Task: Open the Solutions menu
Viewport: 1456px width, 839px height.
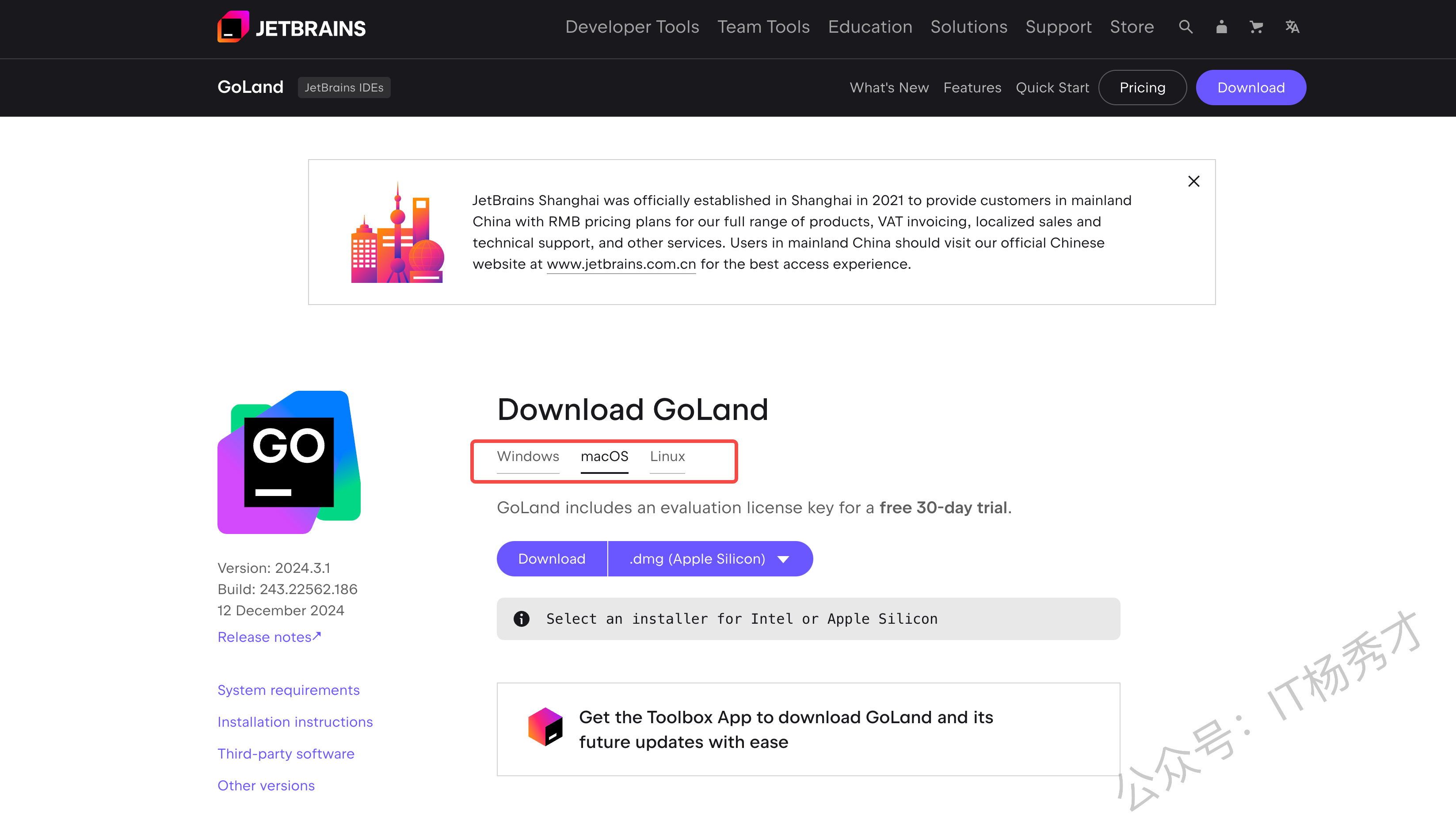Action: pyautogui.click(x=968, y=27)
